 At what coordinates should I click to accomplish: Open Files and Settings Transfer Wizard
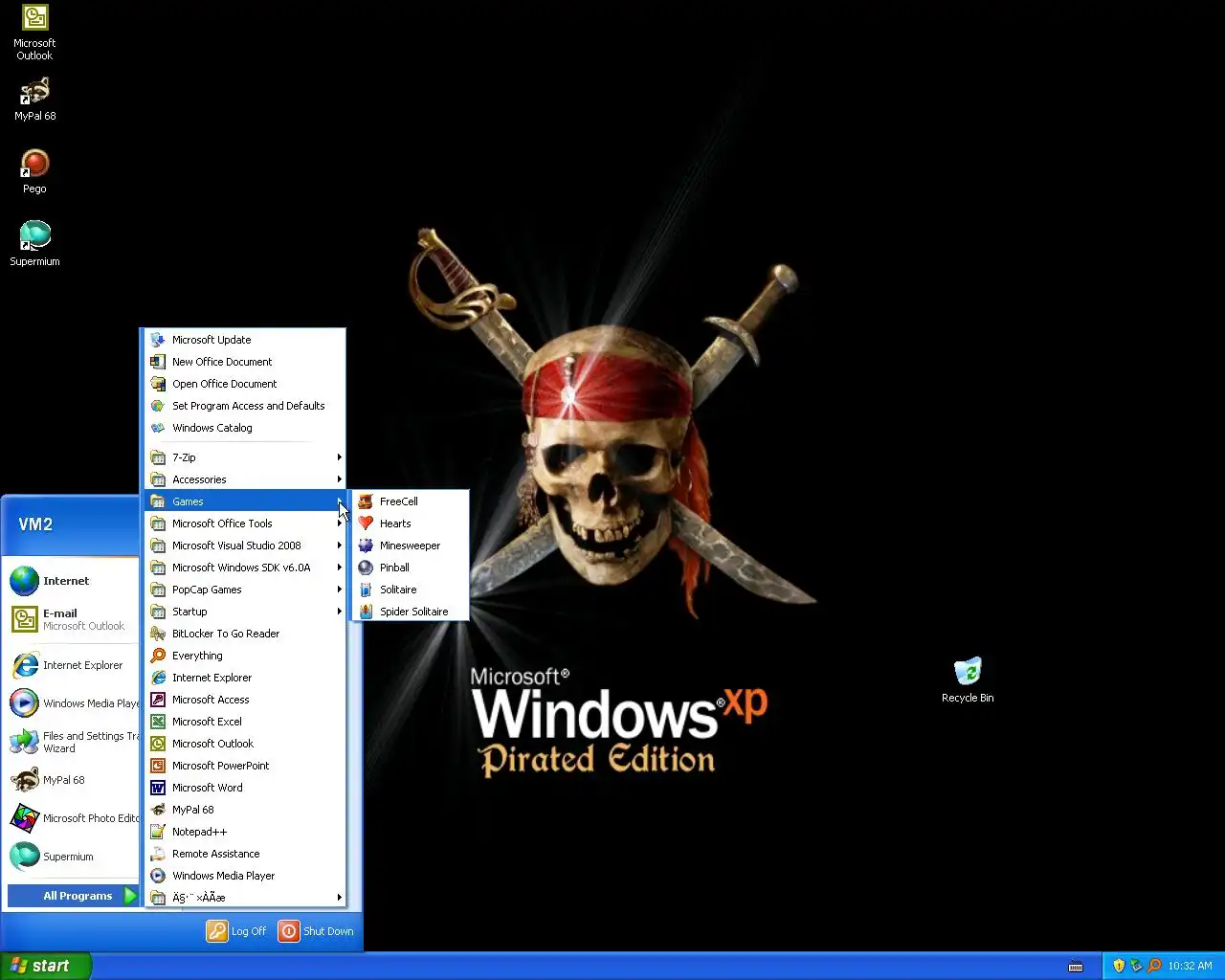(73, 742)
